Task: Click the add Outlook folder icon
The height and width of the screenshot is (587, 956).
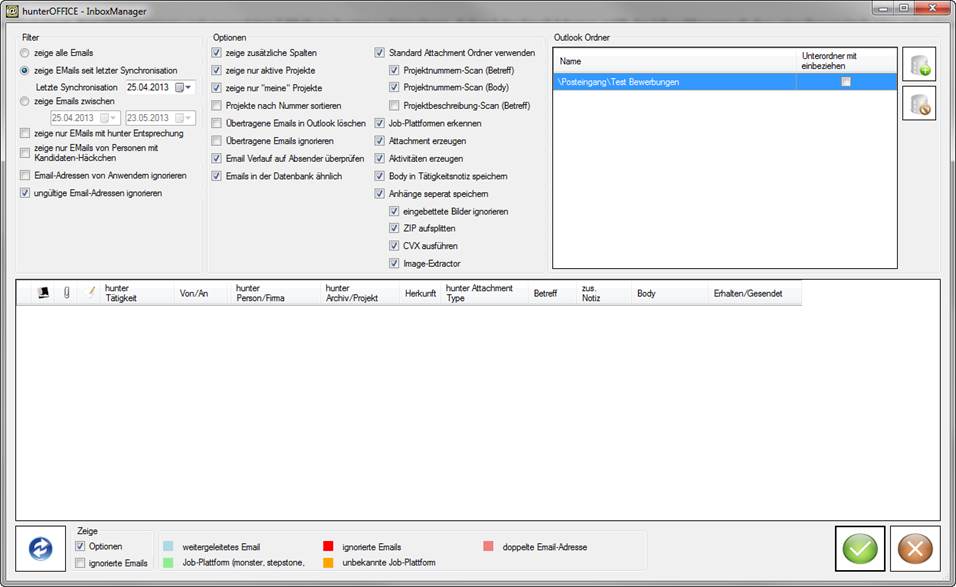Action: [x=919, y=64]
